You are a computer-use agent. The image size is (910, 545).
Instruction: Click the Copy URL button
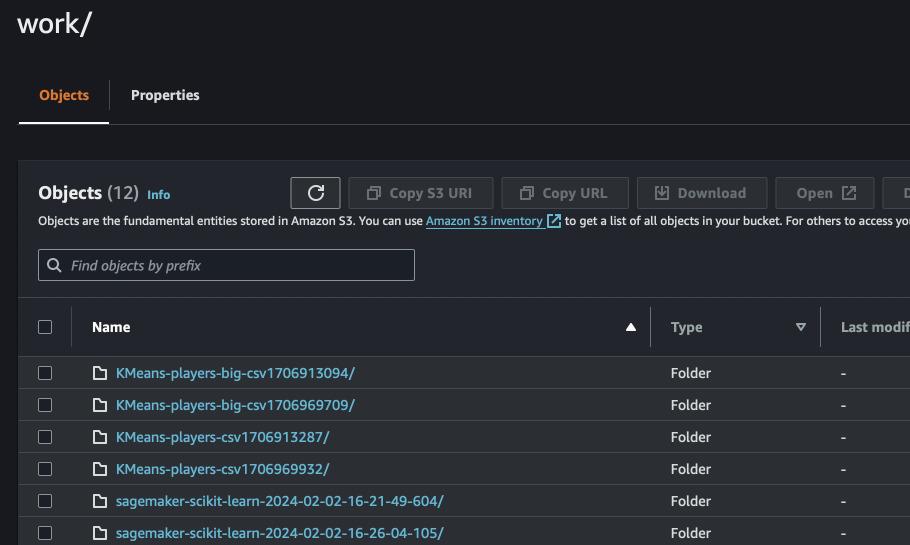(x=565, y=193)
